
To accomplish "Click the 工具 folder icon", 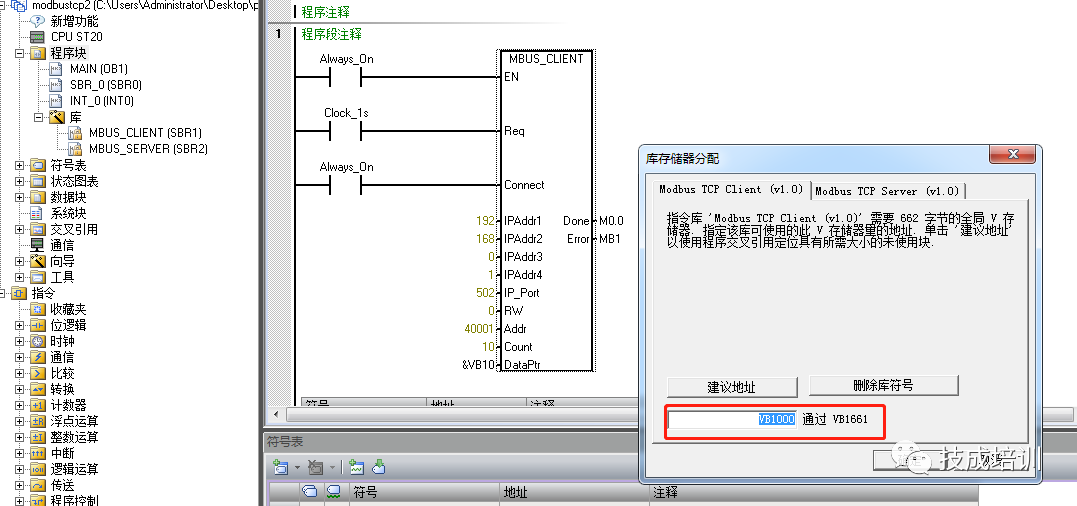I will pyautogui.click(x=37, y=277).
